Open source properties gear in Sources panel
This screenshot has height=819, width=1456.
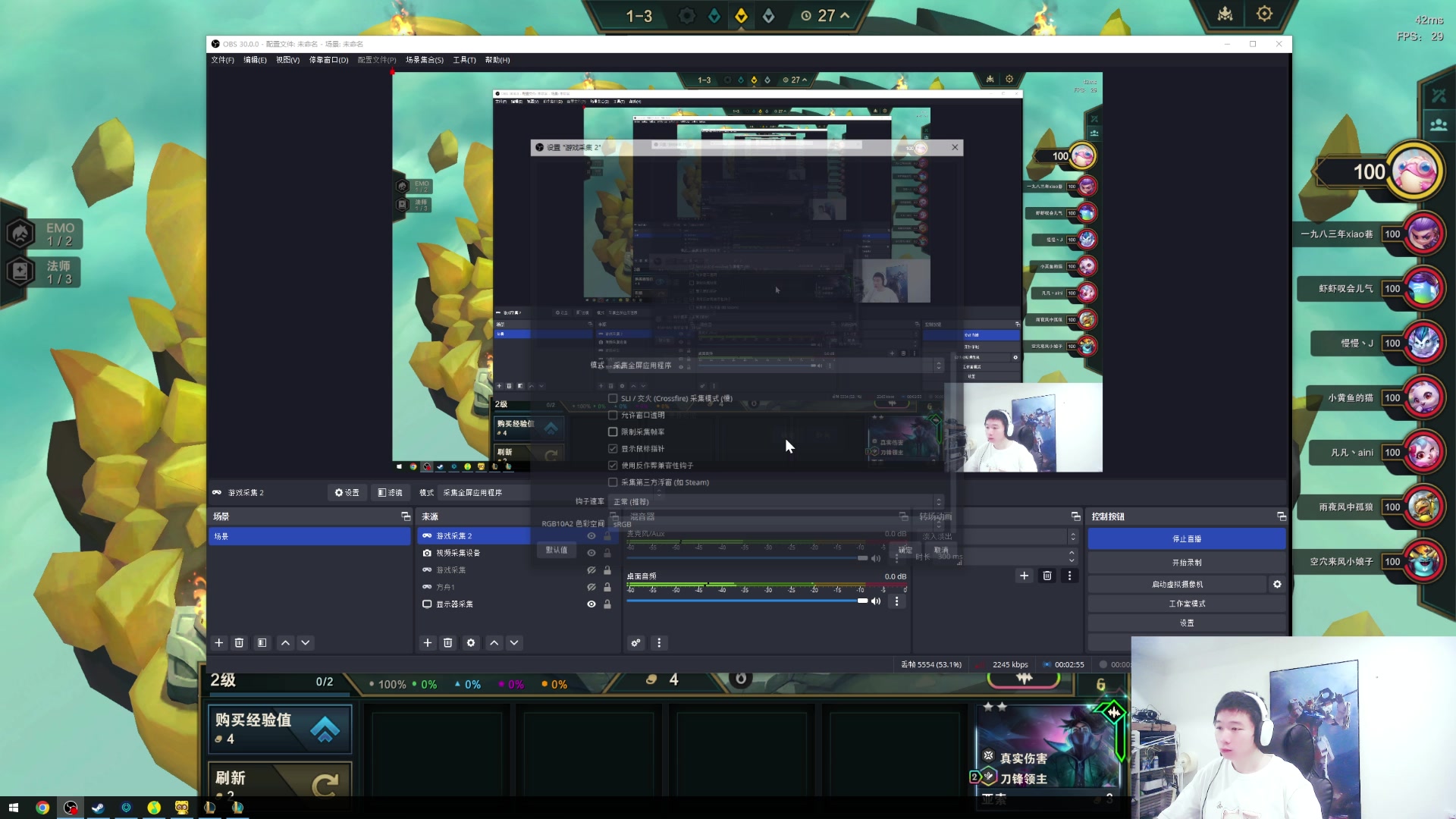471,643
